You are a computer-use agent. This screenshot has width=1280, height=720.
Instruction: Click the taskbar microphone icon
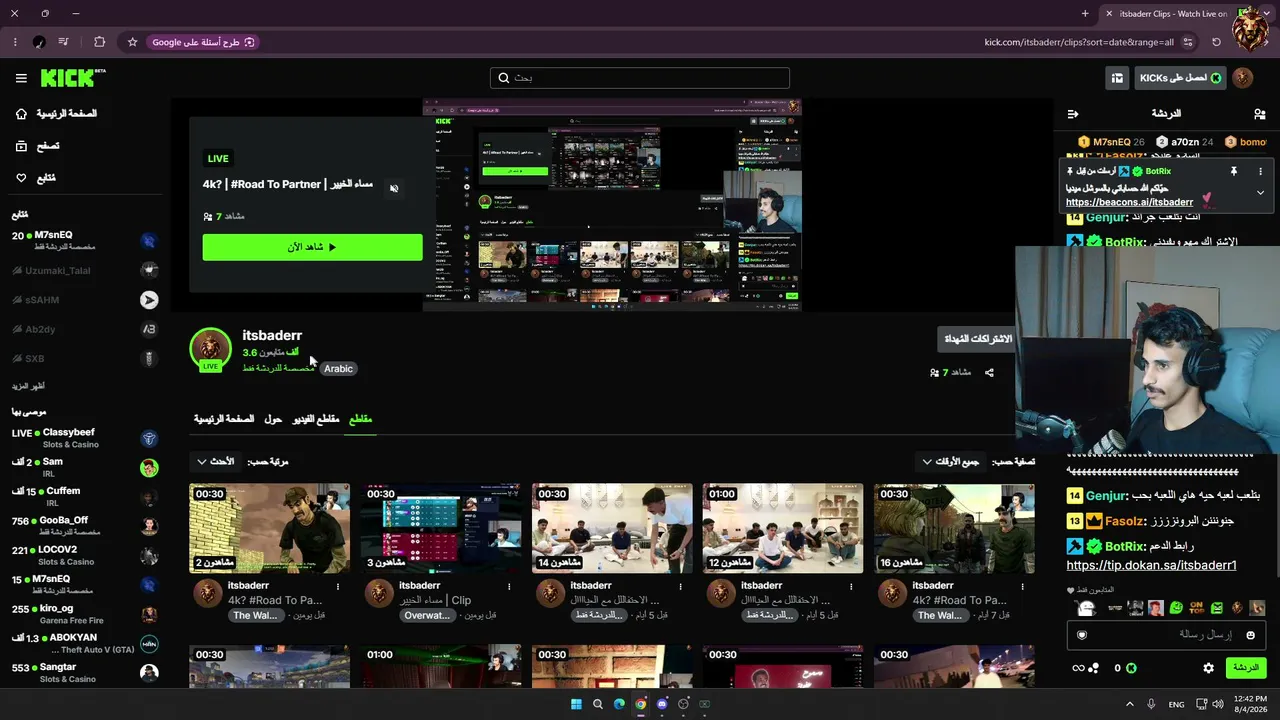pos(1151,704)
